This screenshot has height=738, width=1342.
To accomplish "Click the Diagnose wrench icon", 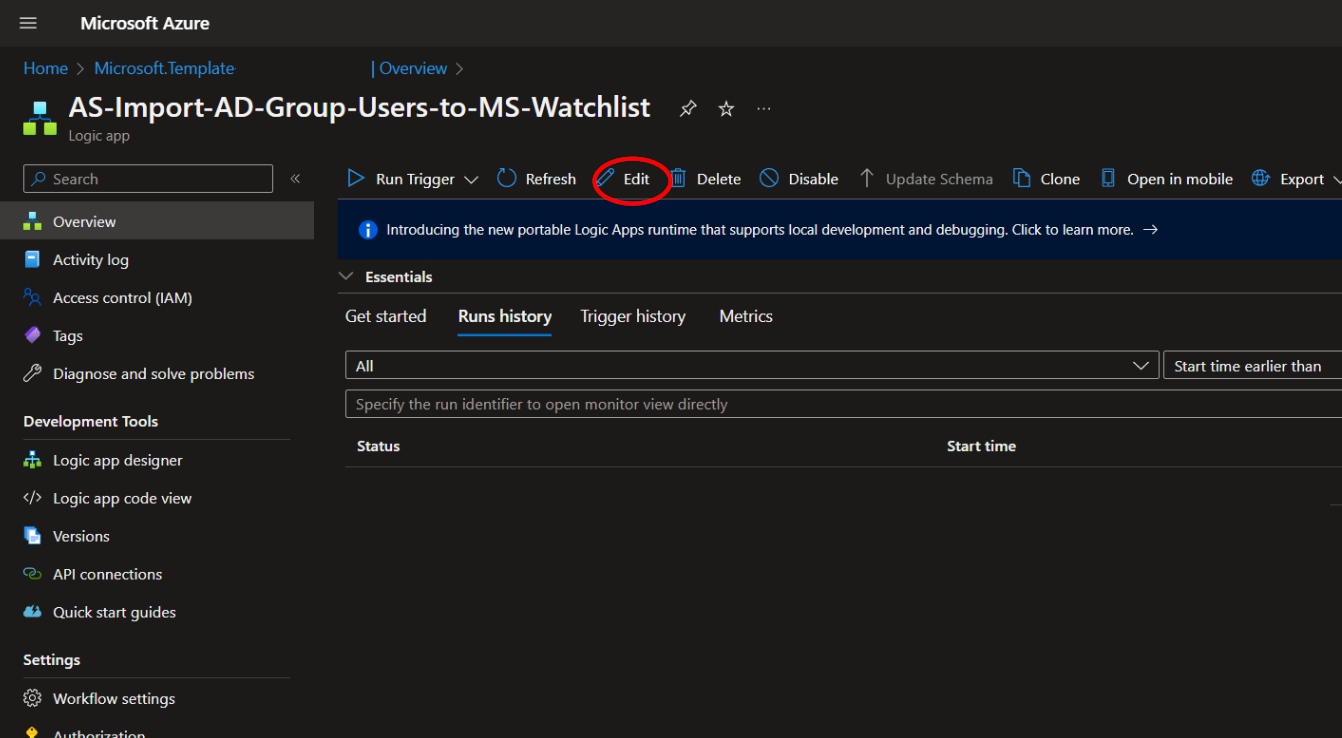I will (33, 374).
